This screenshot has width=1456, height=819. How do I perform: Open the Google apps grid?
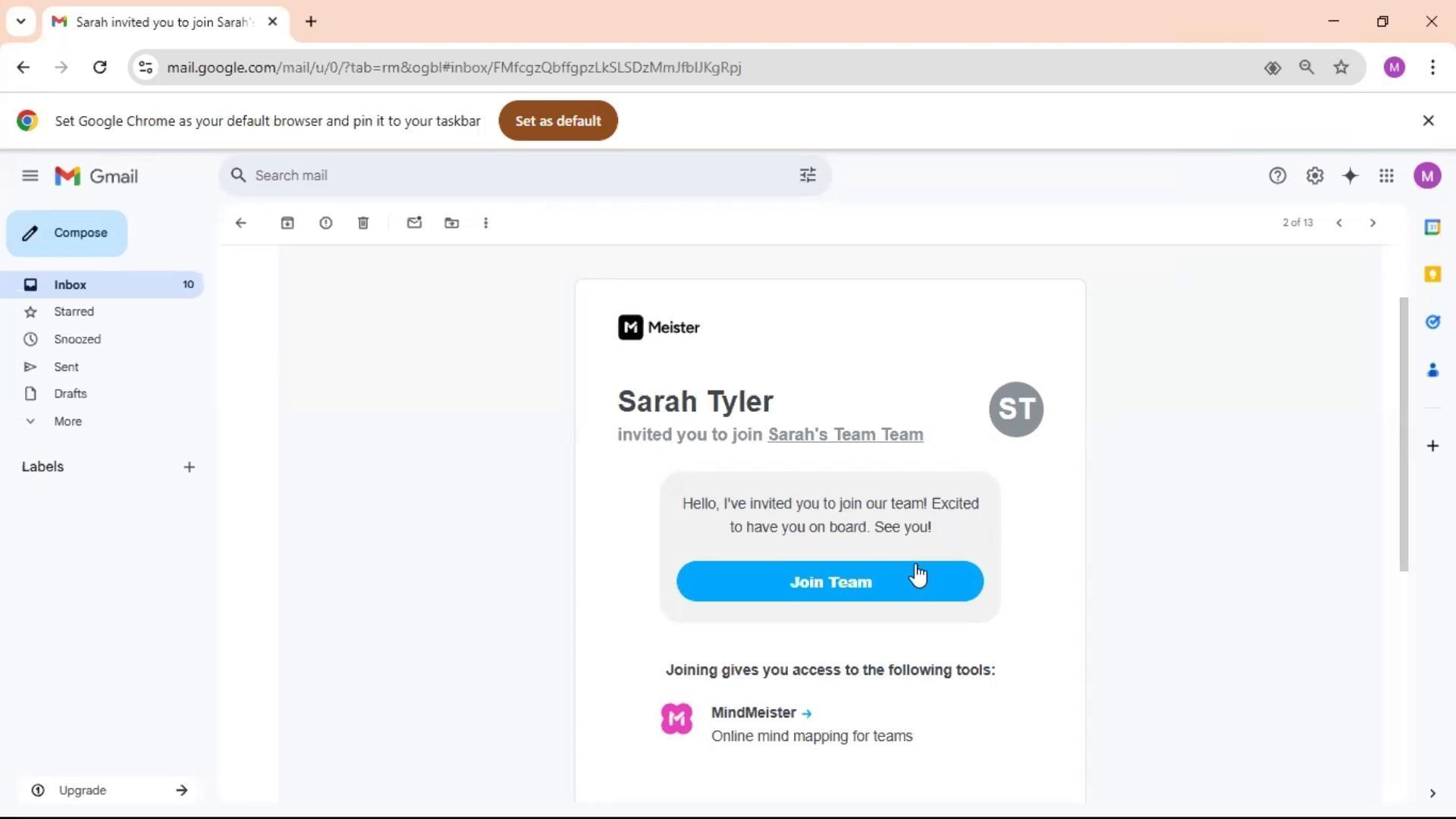click(1386, 176)
